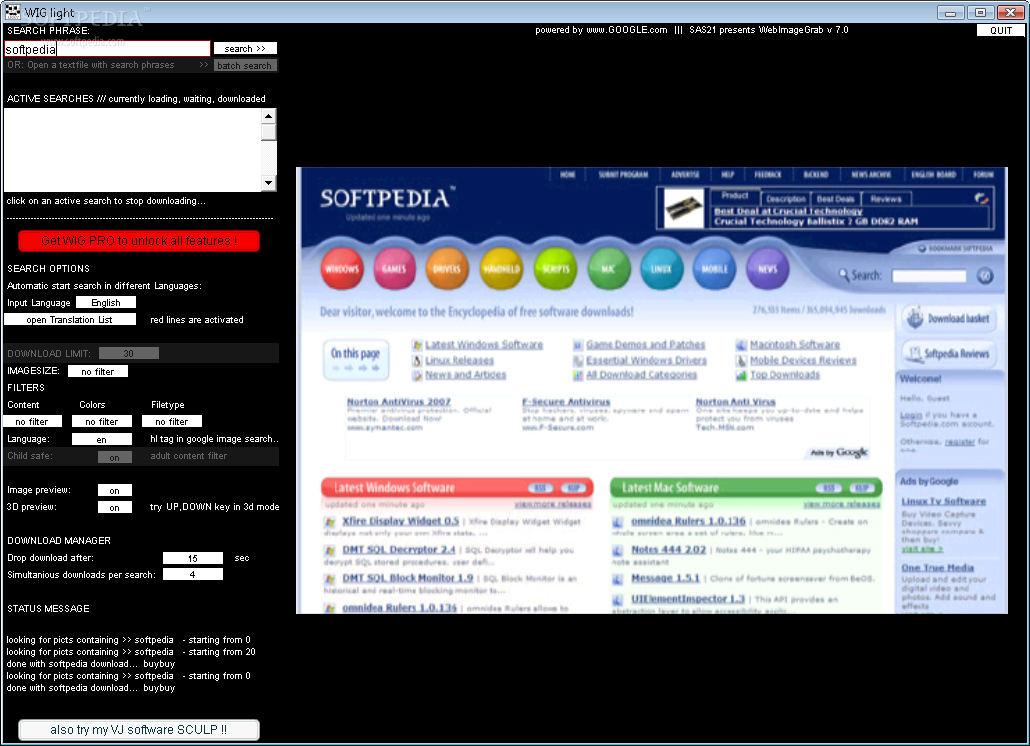This screenshot has height=746, width=1030.
Task: Click the Download basket icon in preview
Action: pyautogui.click(x=915, y=318)
